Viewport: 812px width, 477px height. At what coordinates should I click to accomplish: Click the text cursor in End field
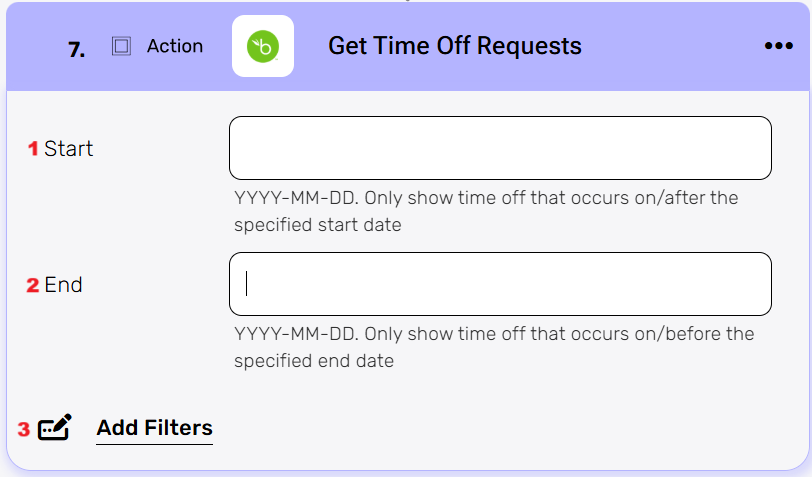click(247, 284)
